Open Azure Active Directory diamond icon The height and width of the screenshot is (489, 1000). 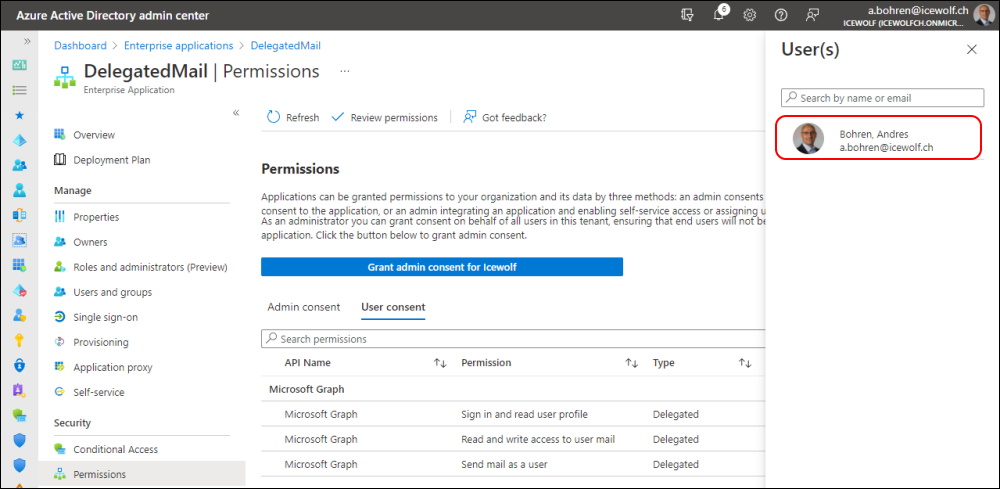[20, 140]
